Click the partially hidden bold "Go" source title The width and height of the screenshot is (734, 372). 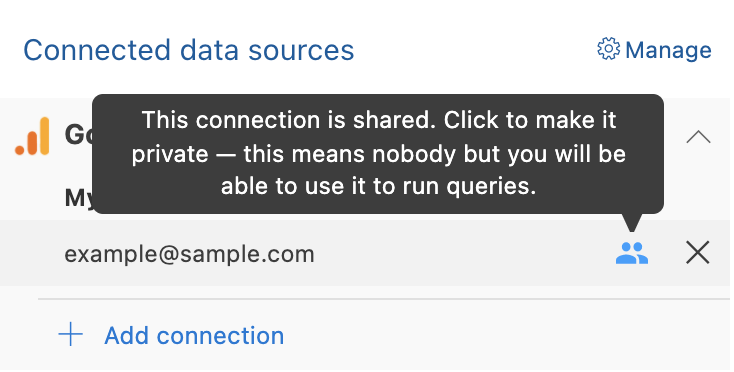79,136
